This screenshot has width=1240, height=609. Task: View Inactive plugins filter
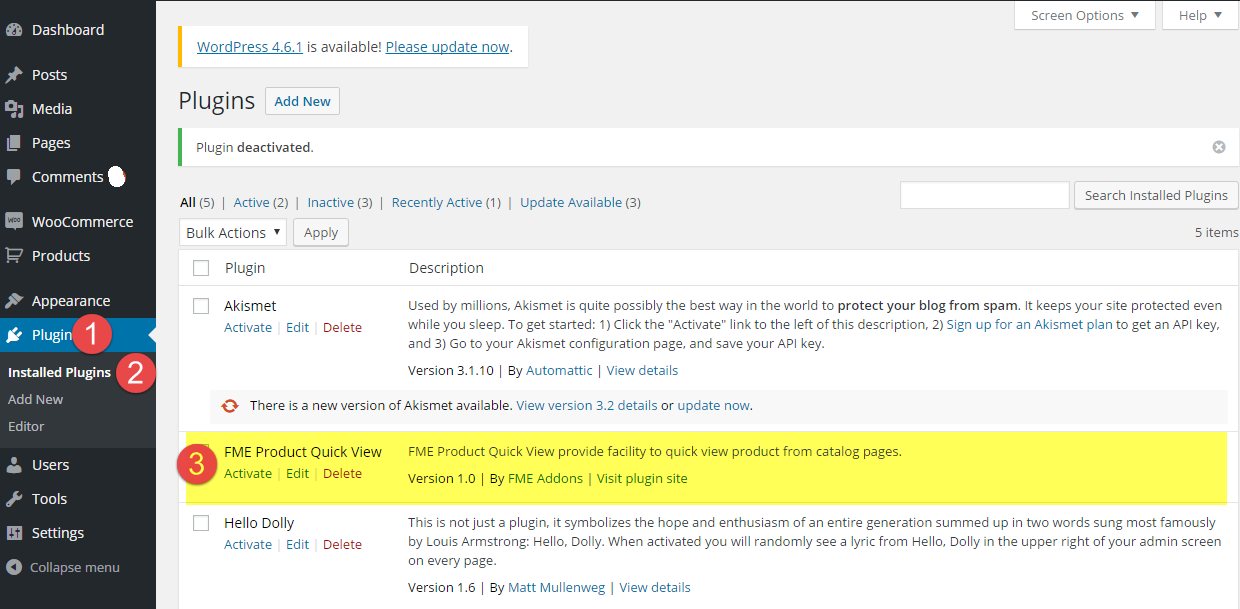(330, 202)
